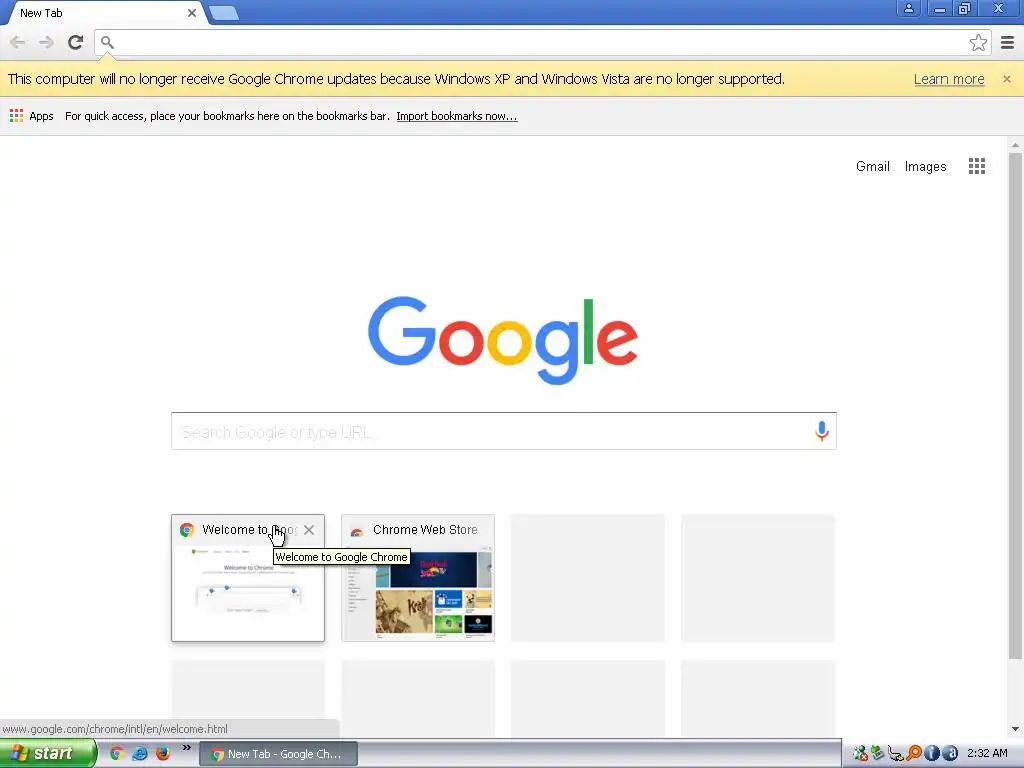1024x768 pixels.
Task: Click the system tray clock 2:32 AM
Action: [x=987, y=753]
